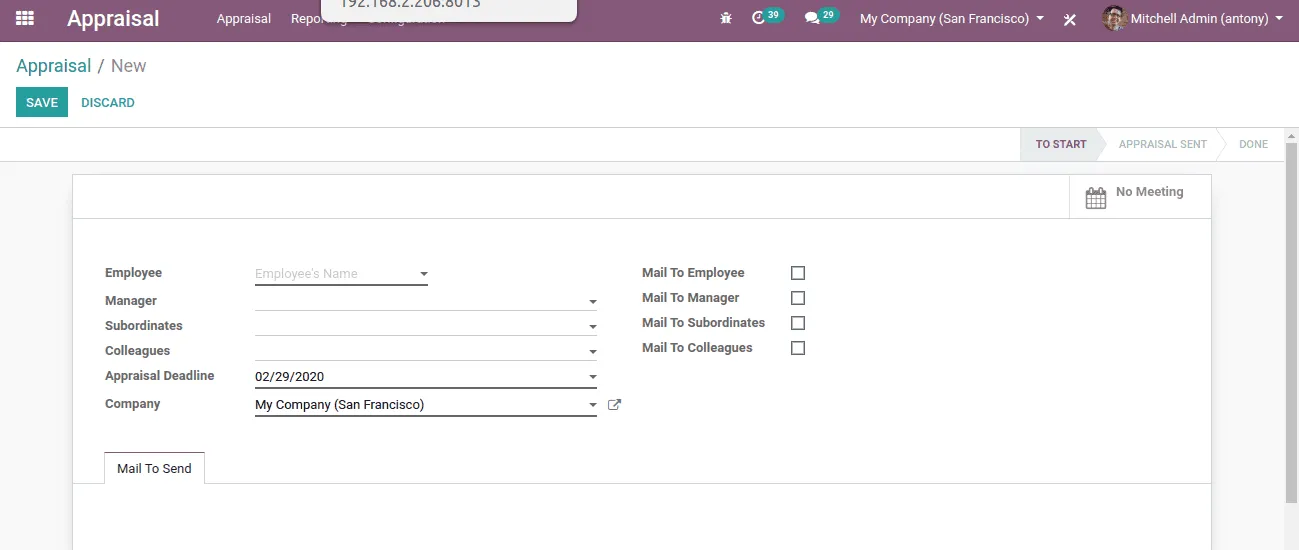Expand the Colleagues dropdown arrow
The height and width of the screenshot is (550, 1299).
pyautogui.click(x=592, y=352)
